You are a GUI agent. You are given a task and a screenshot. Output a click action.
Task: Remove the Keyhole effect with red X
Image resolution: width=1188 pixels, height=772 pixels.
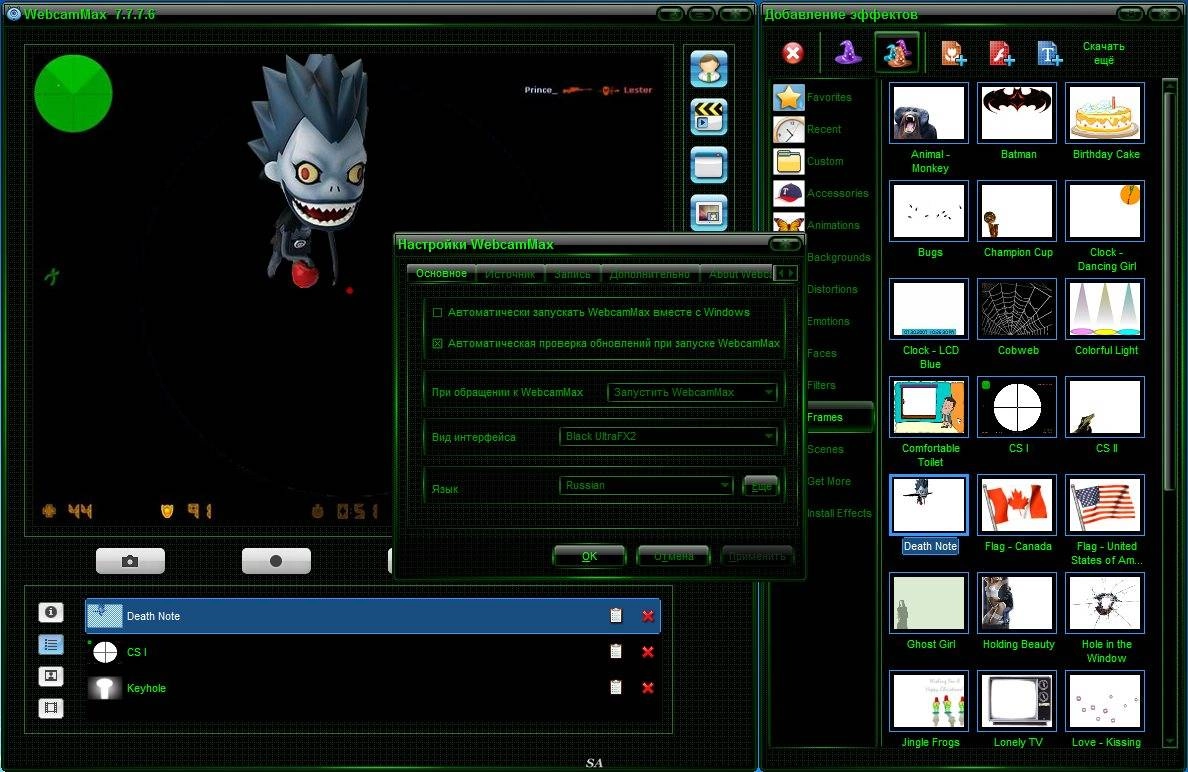pyautogui.click(x=648, y=688)
